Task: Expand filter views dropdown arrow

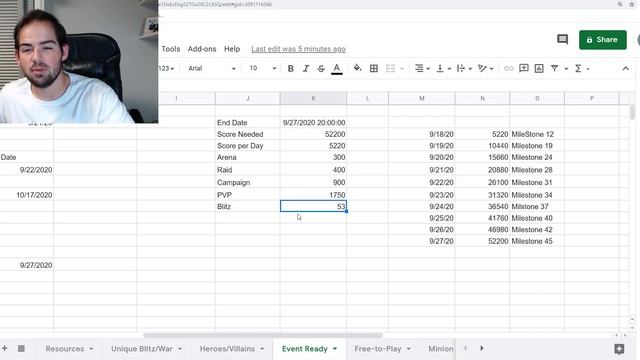Action: (x=566, y=69)
